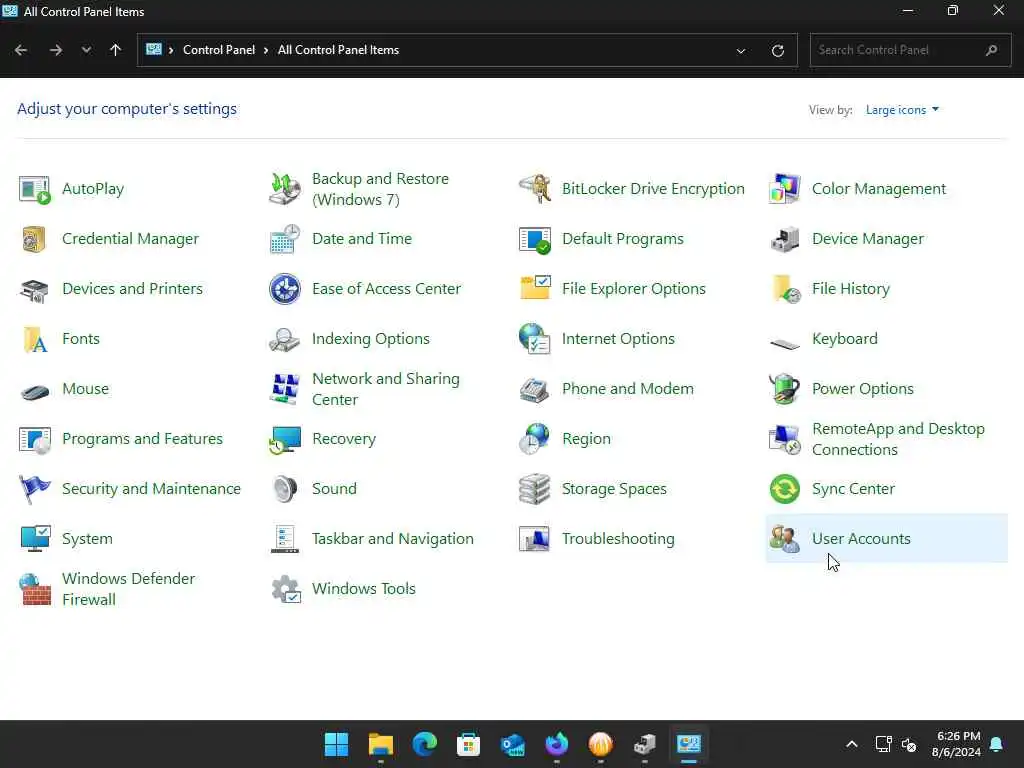The image size is (1024, 768).
Task: Click File Explorer Options folder icon
Action: point(535,289)
